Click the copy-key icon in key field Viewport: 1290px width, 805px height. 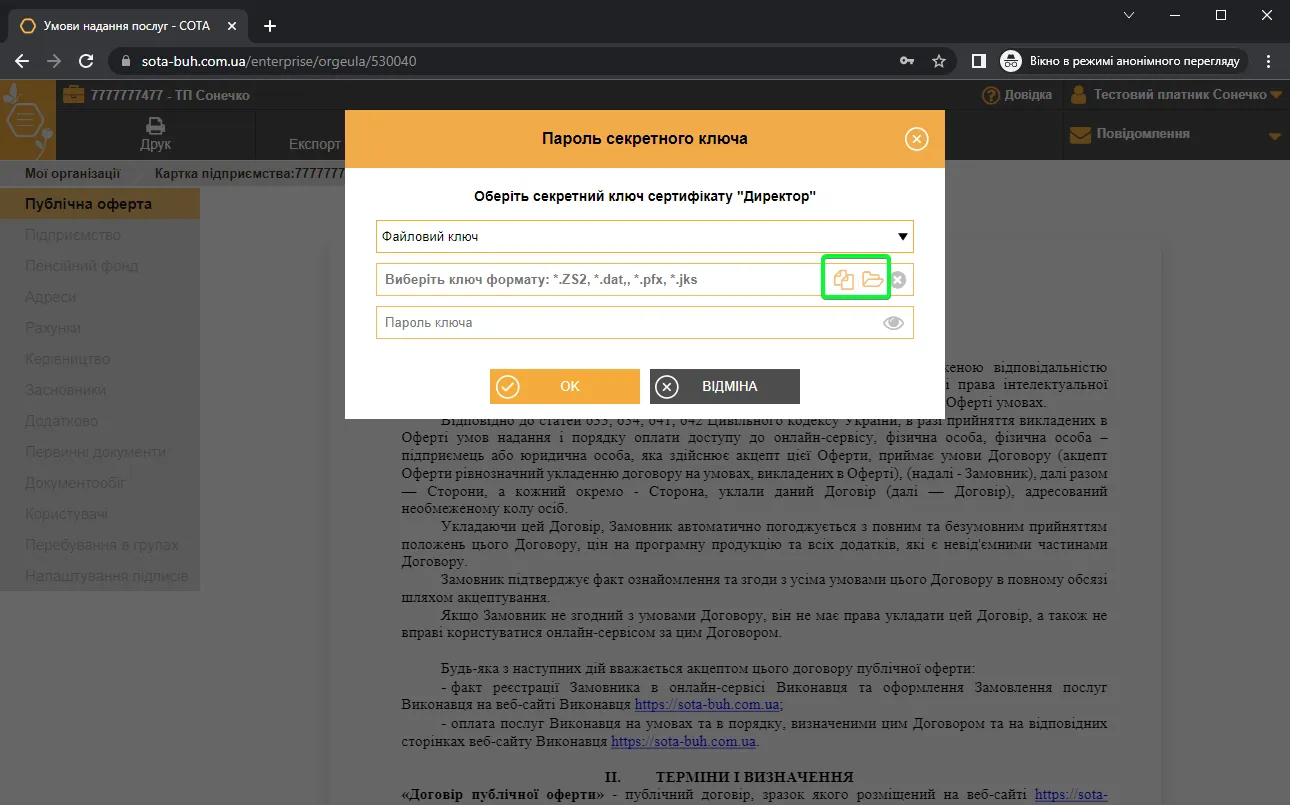pos(843,280)
